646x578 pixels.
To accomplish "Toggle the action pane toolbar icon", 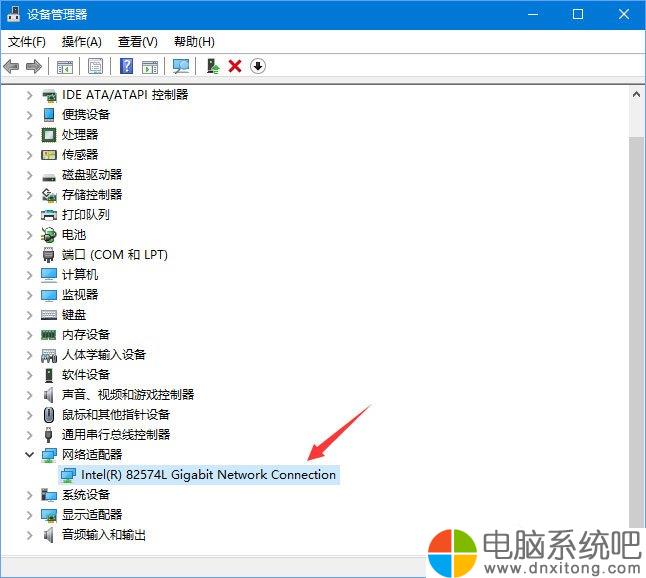I will click(150, 66).
